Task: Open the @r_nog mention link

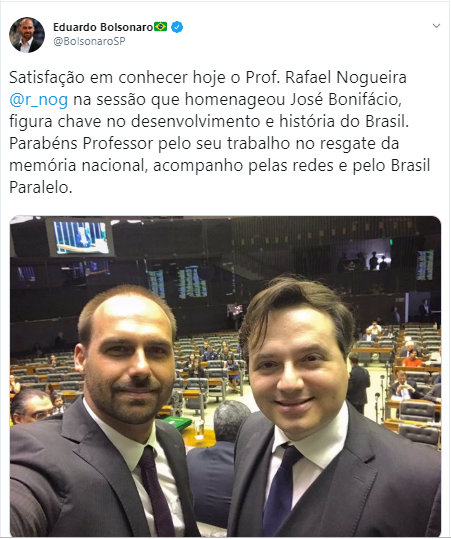Action: click(x=38, y=99)
